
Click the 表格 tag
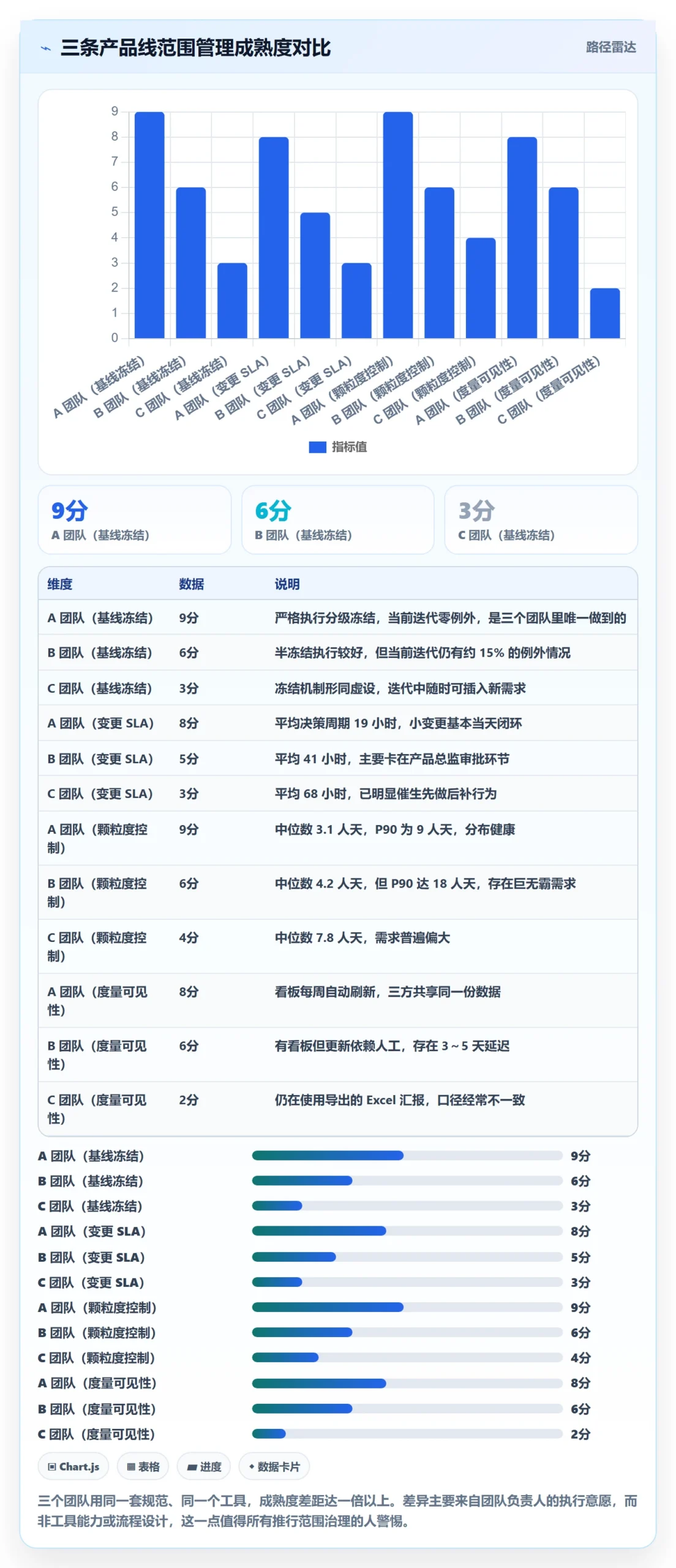pyautogui.click(x=143, y=1466)
